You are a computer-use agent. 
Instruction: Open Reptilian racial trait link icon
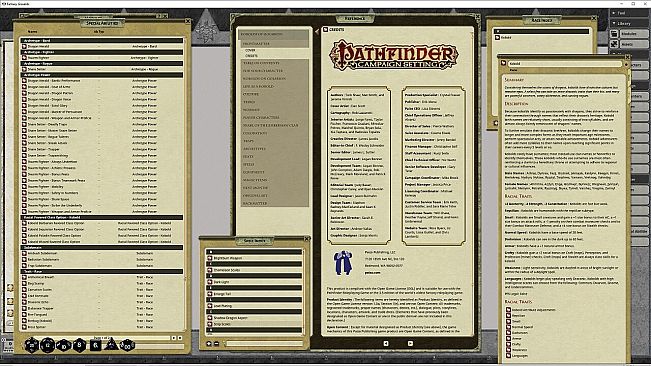(x=508, y=315)
